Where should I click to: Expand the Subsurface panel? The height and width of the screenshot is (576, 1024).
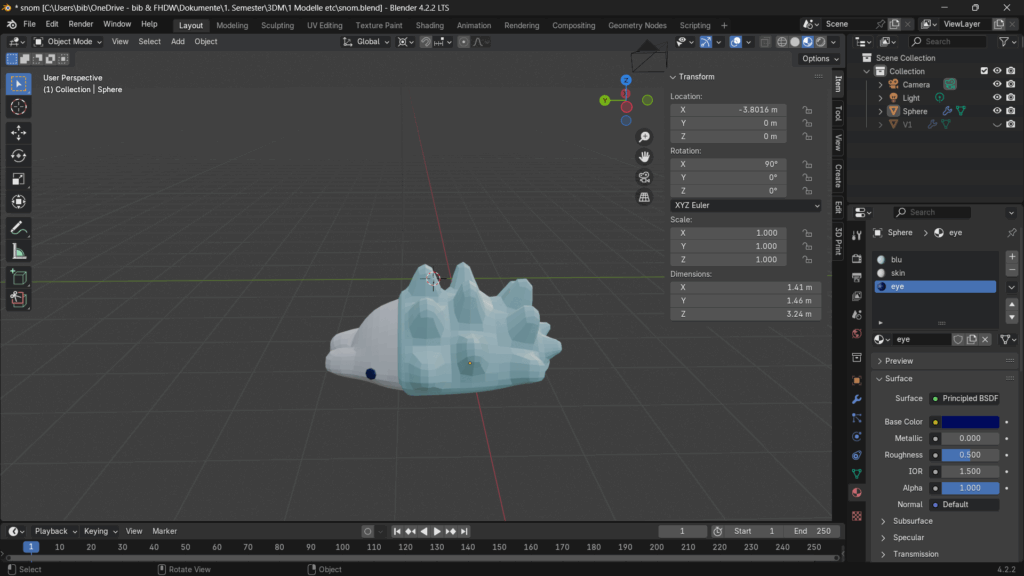pos(912,521)
